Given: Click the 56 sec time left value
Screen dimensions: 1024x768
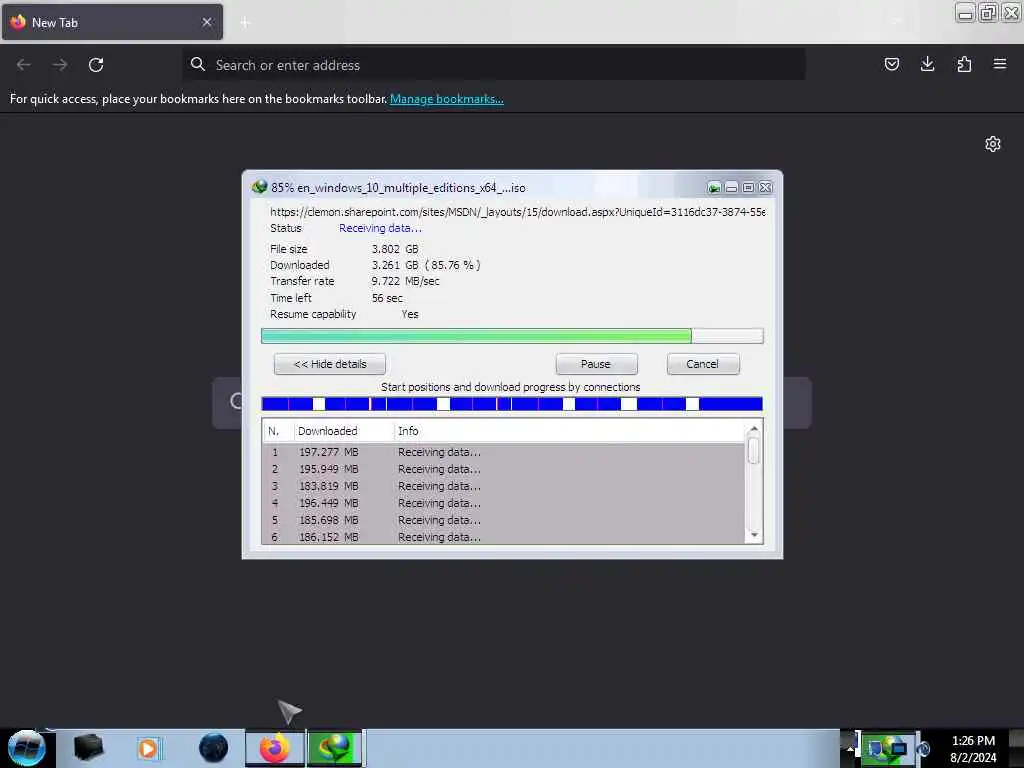Looking at the screenshot, I should [x=387, y=298].
